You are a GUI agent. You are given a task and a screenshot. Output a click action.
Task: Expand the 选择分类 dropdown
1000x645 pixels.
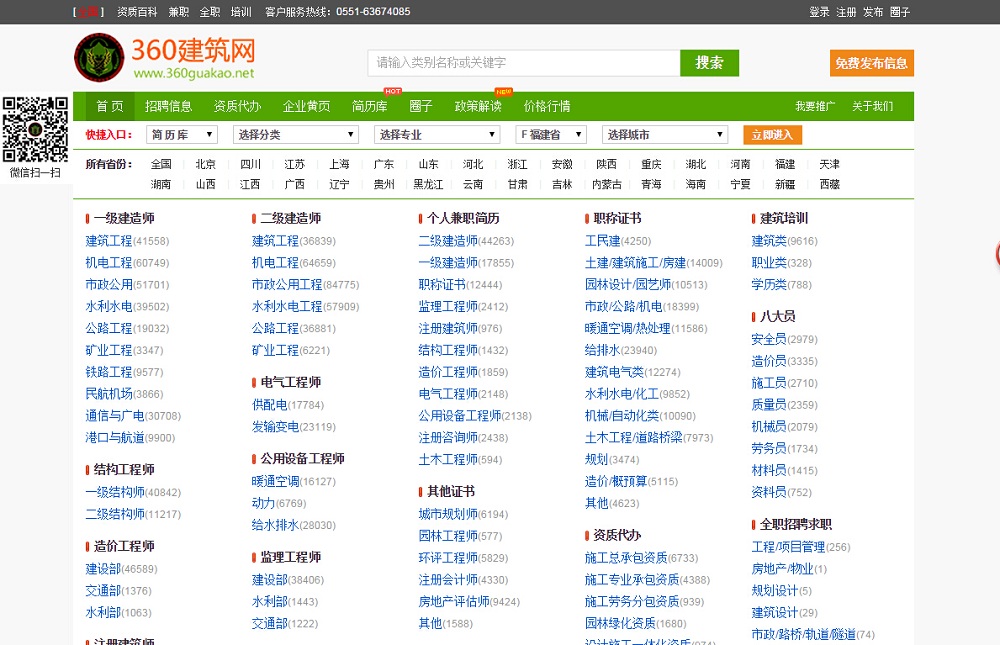click(x=296, y=135)
